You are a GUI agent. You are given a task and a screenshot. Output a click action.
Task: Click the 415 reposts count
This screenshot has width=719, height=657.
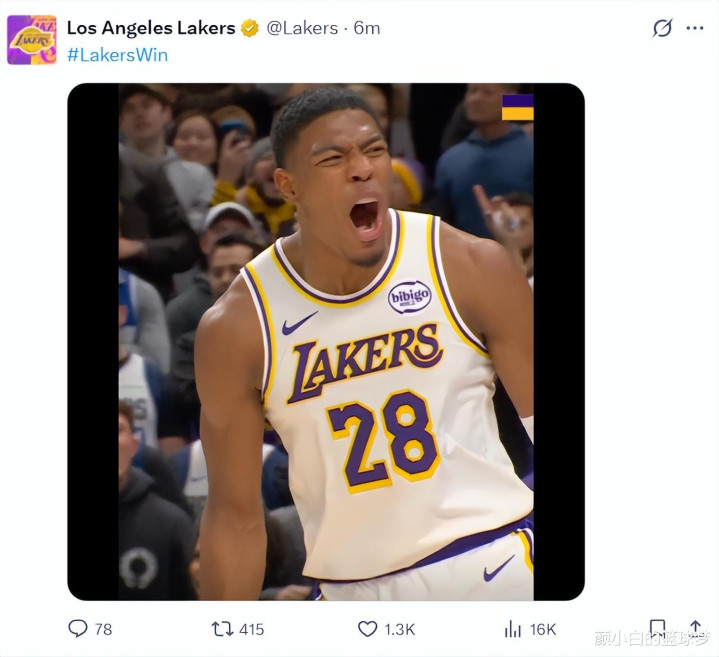(x=251, y=629)
